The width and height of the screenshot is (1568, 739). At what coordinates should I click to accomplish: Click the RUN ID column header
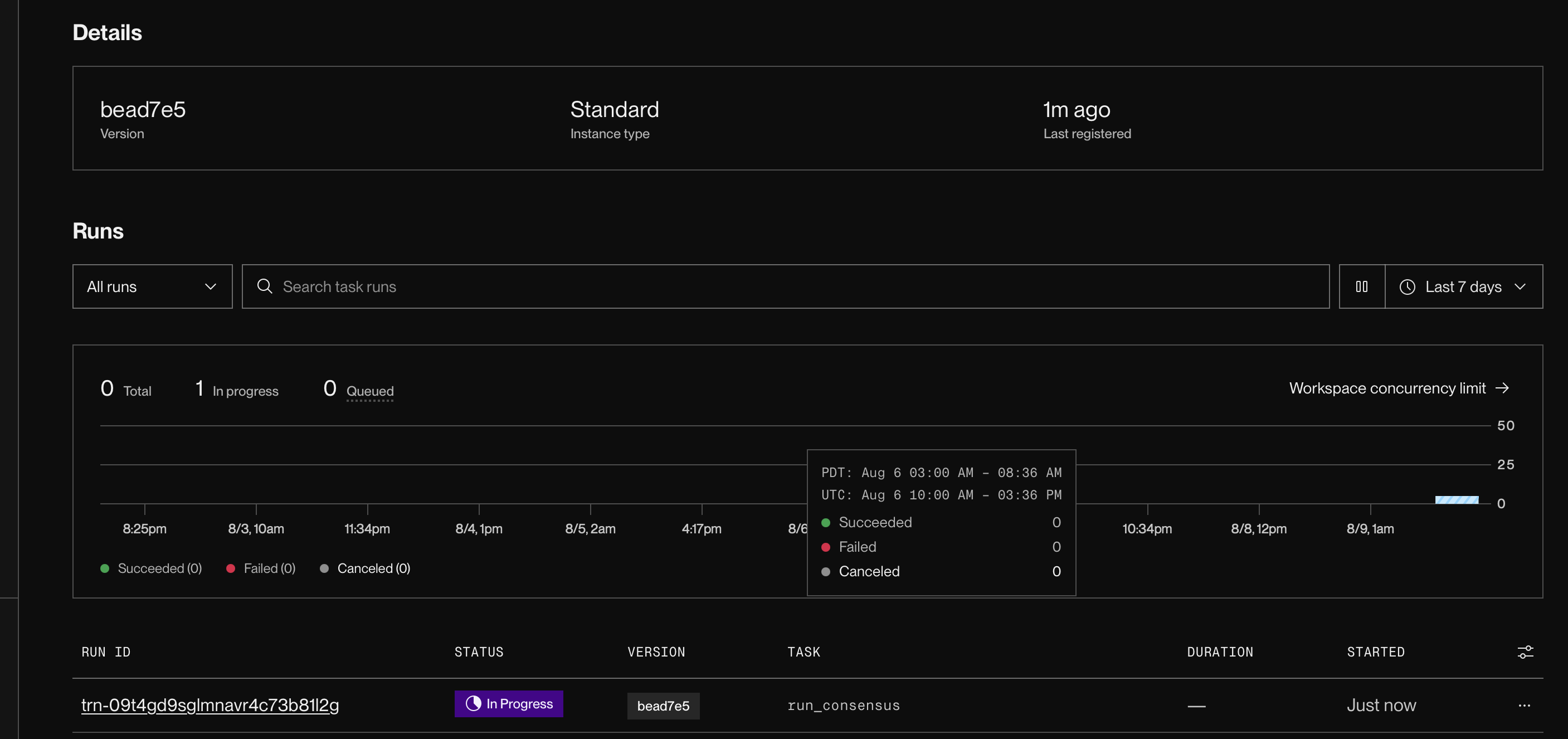[106, 652]
